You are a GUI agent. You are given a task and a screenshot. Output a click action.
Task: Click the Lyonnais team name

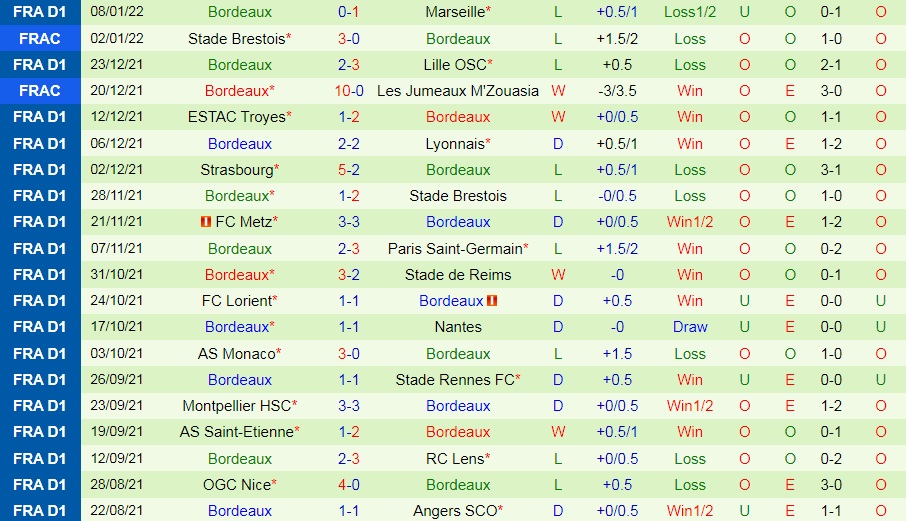pos(454,144)
